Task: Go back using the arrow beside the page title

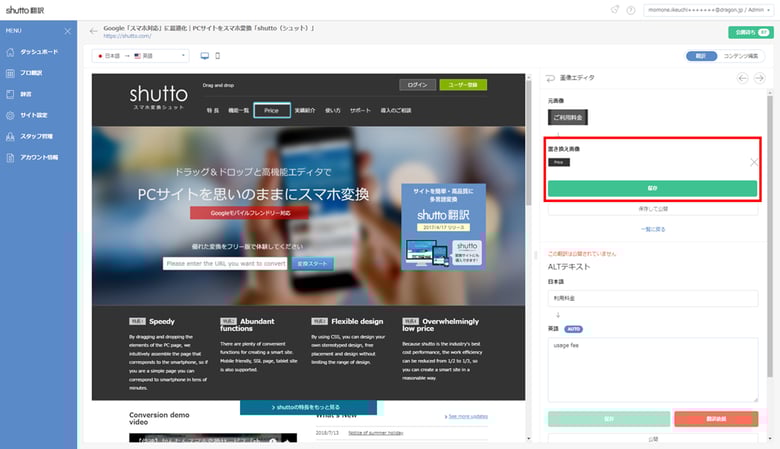Action: pyautogui.click(x=94, y=31)
